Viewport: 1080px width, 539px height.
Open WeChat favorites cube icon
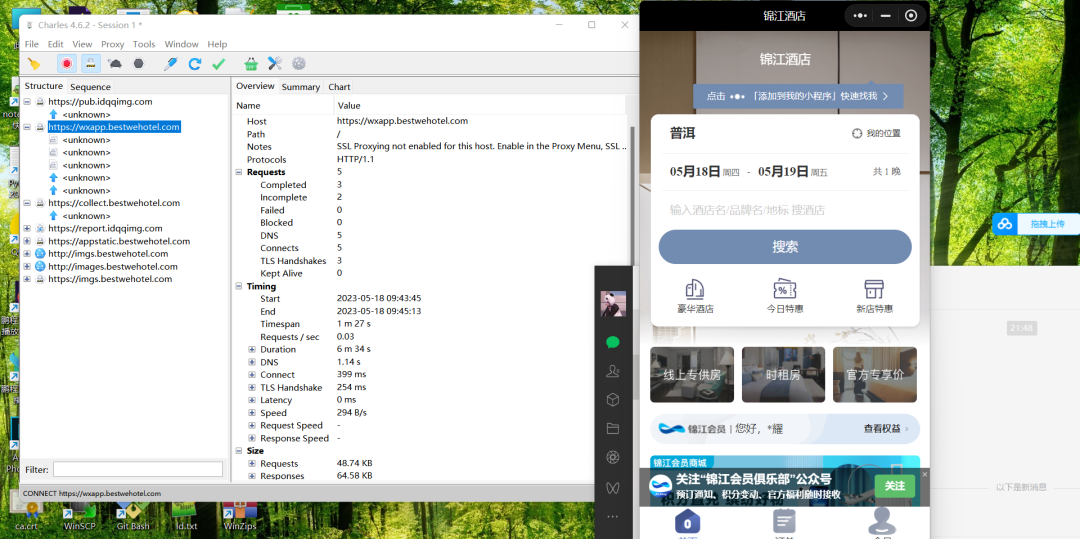(x=612, y=400)
